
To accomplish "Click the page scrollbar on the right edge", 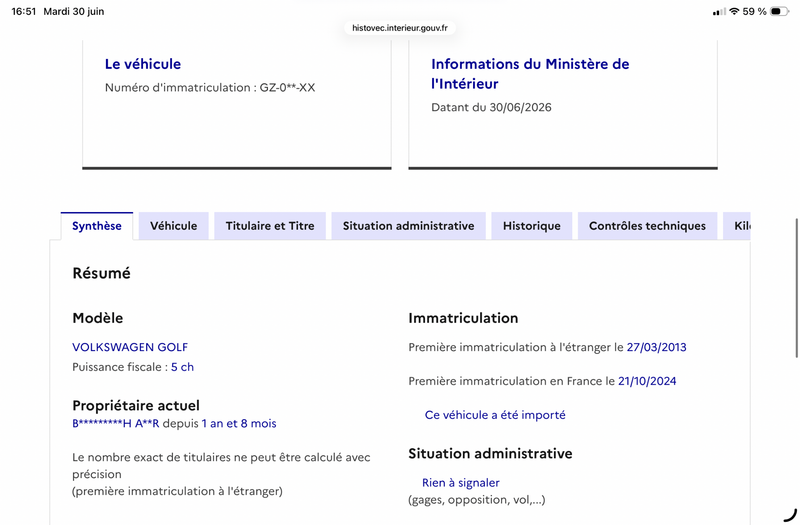I will click(796, 288).
